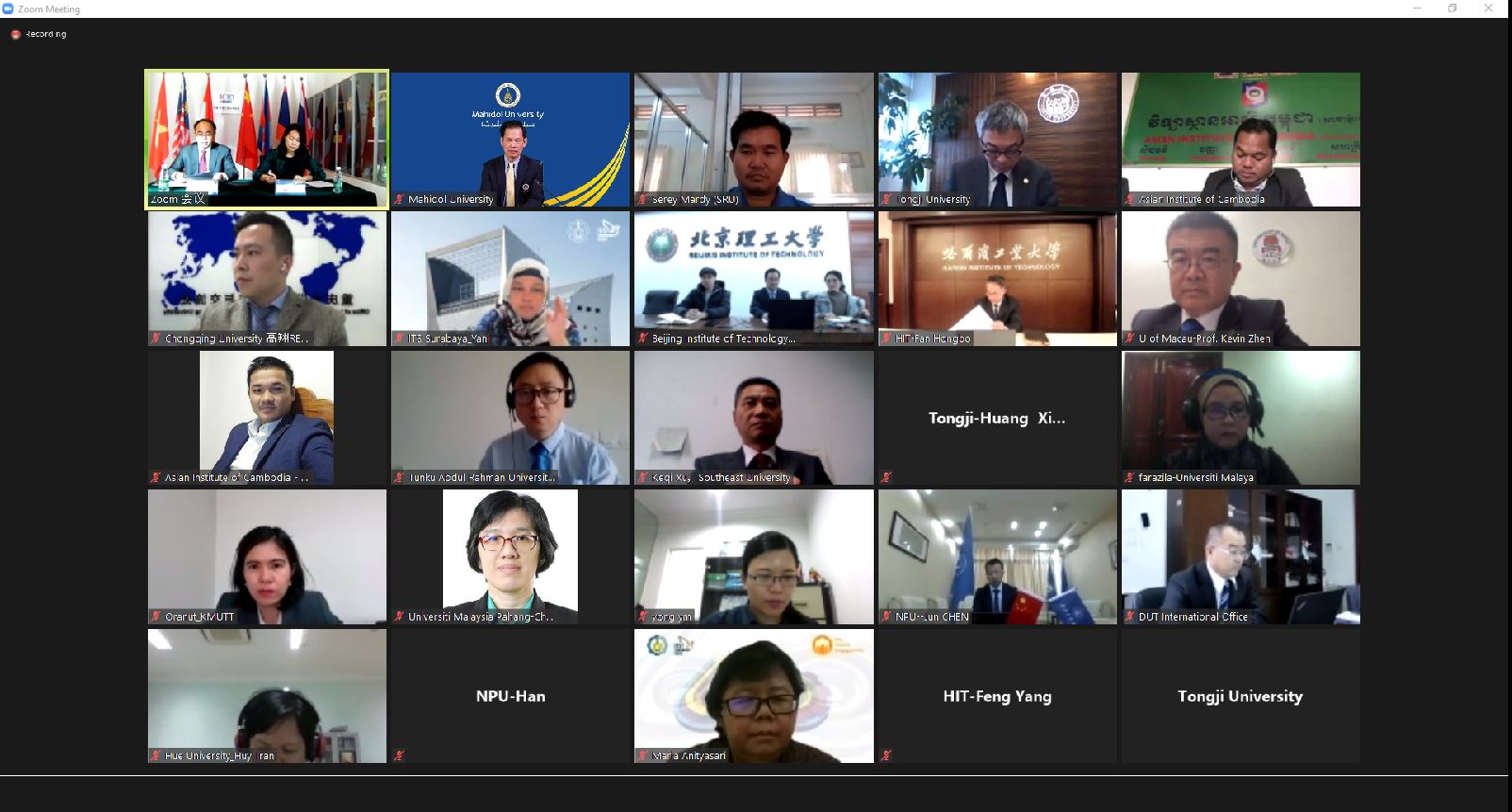
Task: Click the Zoom Meeting app icon in title bar
Action: [8, 8]
